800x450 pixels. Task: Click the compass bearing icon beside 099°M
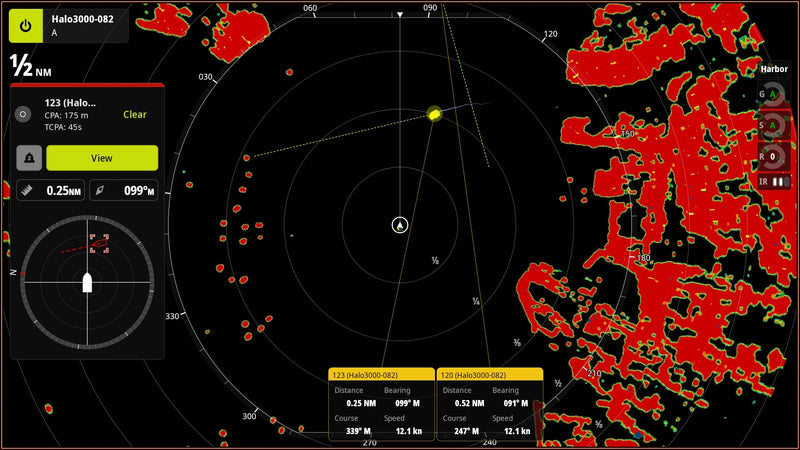tap(98, 190)
